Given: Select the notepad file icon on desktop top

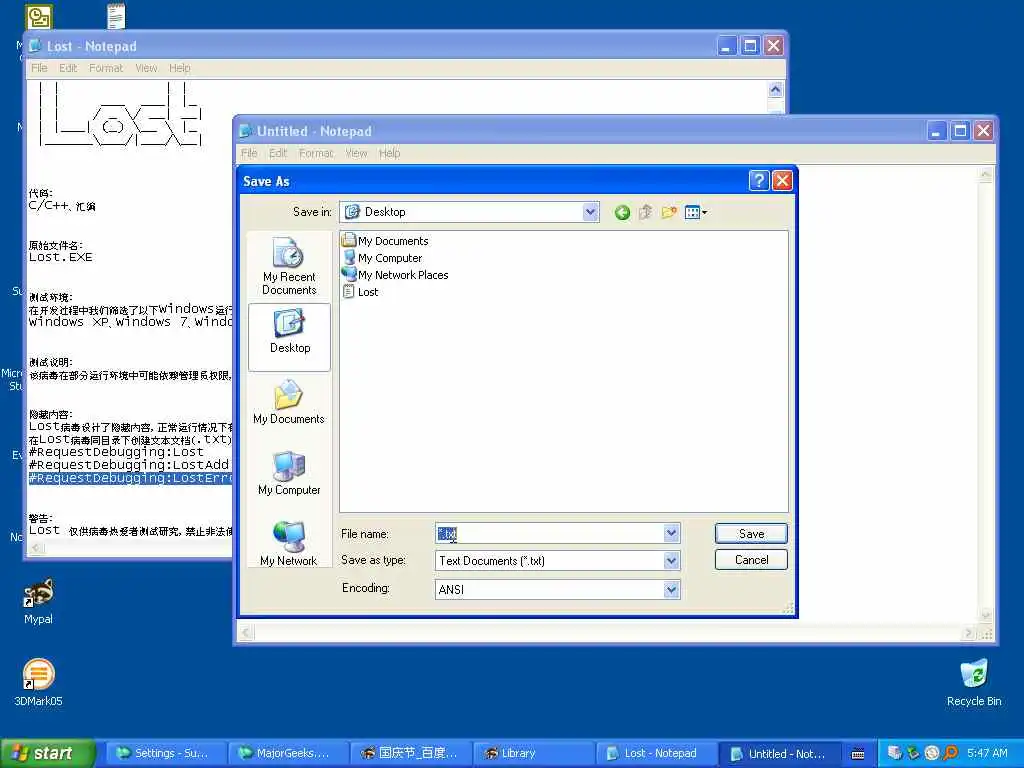Looking at the screenshot, I should (116, 16).
